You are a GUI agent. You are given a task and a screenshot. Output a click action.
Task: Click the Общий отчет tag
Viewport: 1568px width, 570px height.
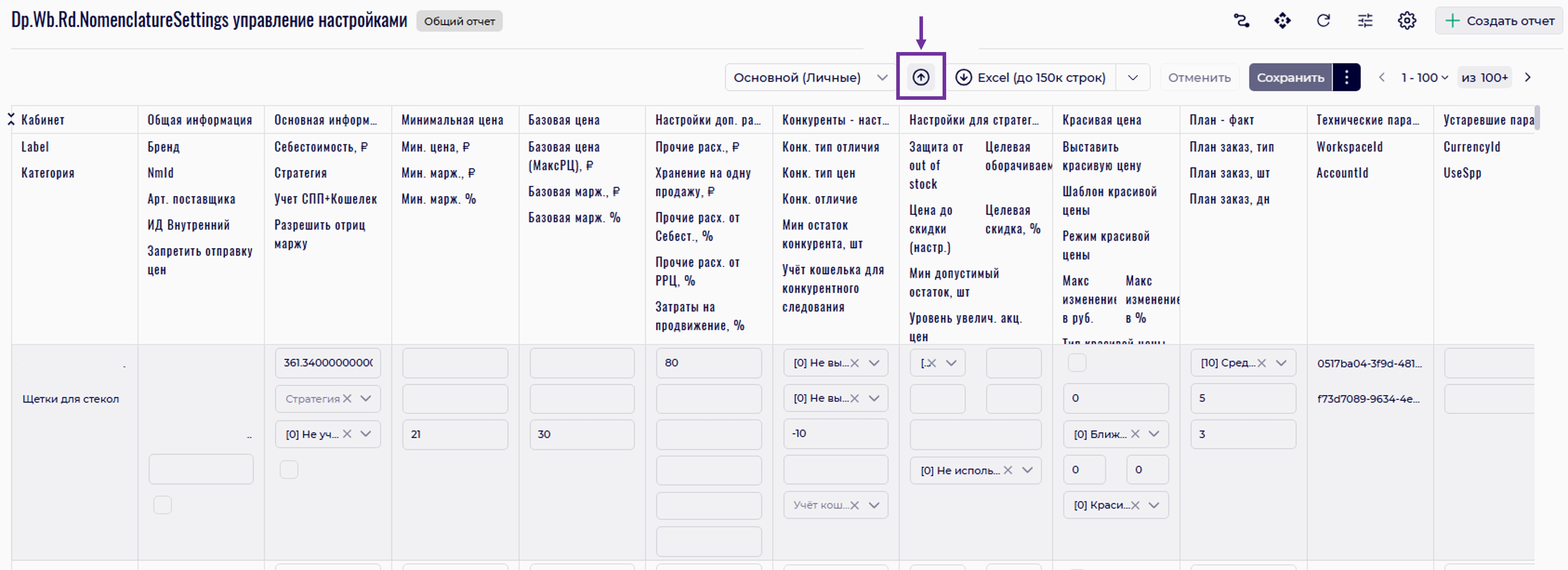pyautogui.click(x=459, y=21)
